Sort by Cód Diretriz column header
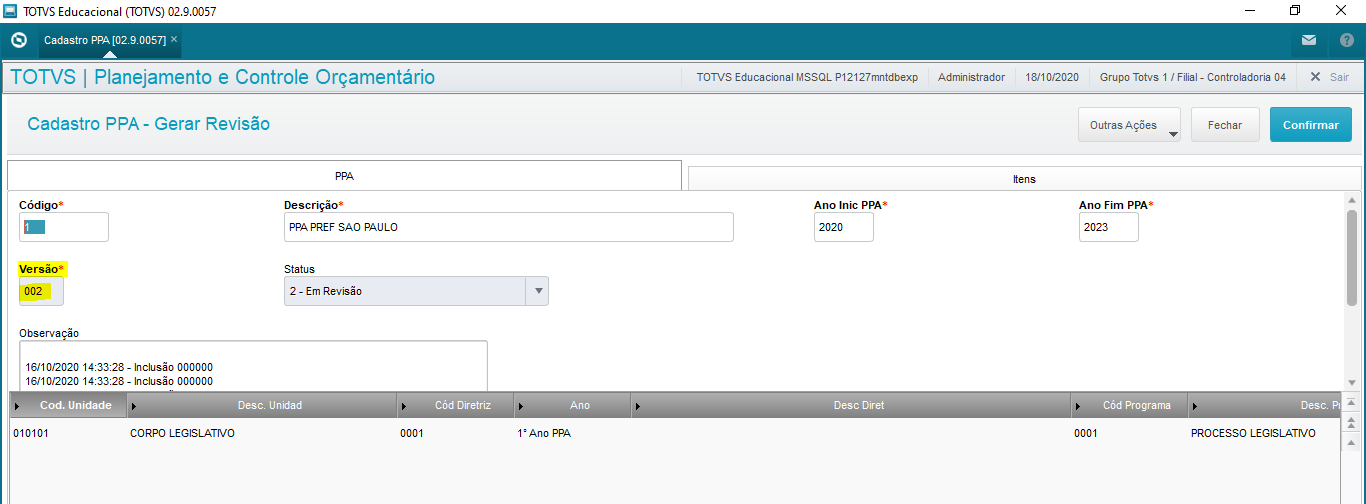Viewport: 1366px width, 504px height. 455,405
